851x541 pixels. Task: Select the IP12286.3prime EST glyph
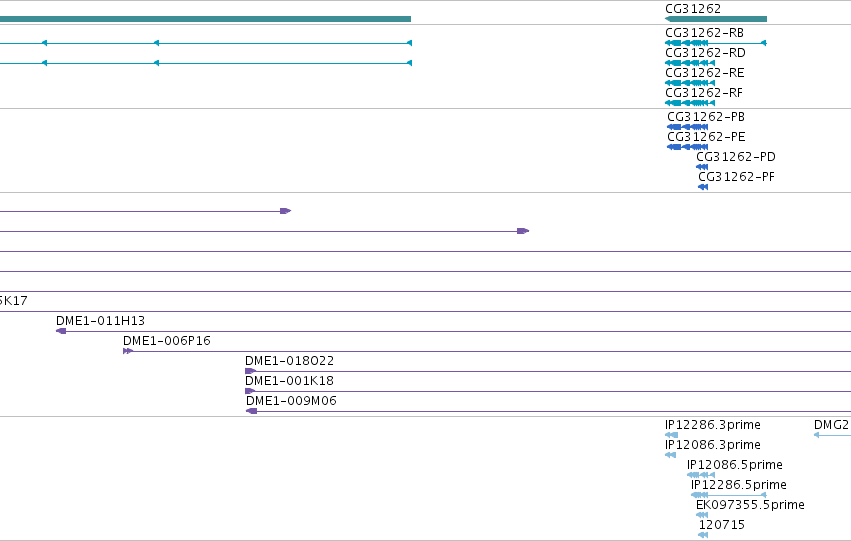[x=671, y=435]
